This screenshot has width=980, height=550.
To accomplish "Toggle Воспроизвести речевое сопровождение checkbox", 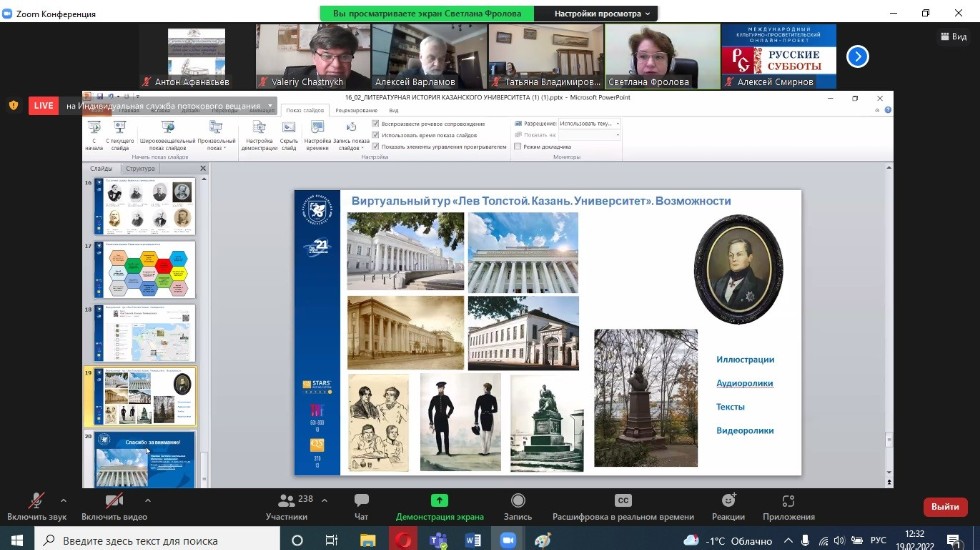I will pyautogui.click(x=375, y=123).
